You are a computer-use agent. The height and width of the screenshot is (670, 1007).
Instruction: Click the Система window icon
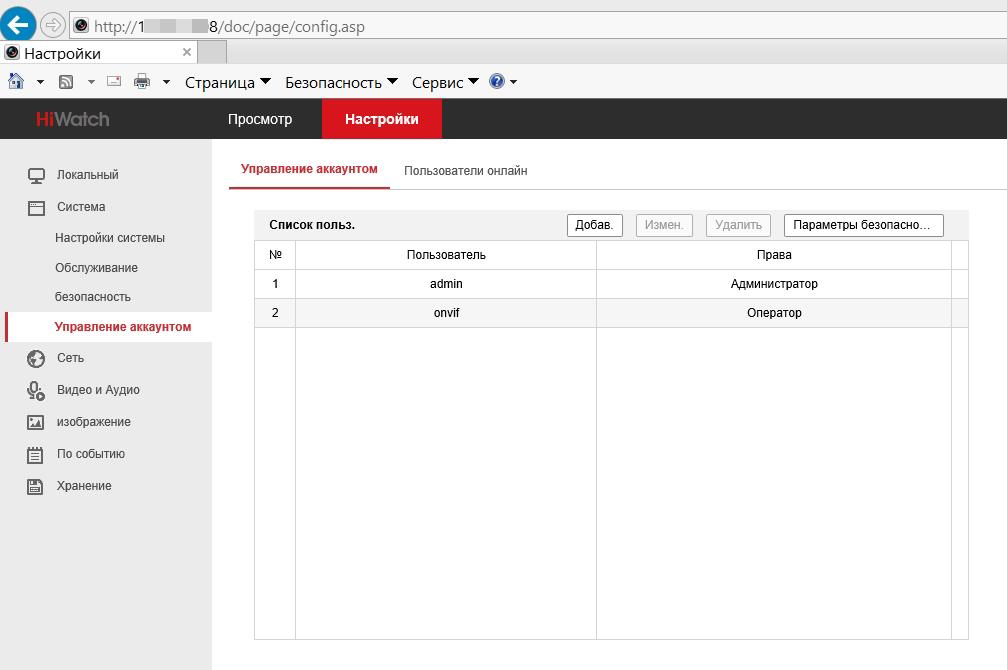(x=36, y=207)
